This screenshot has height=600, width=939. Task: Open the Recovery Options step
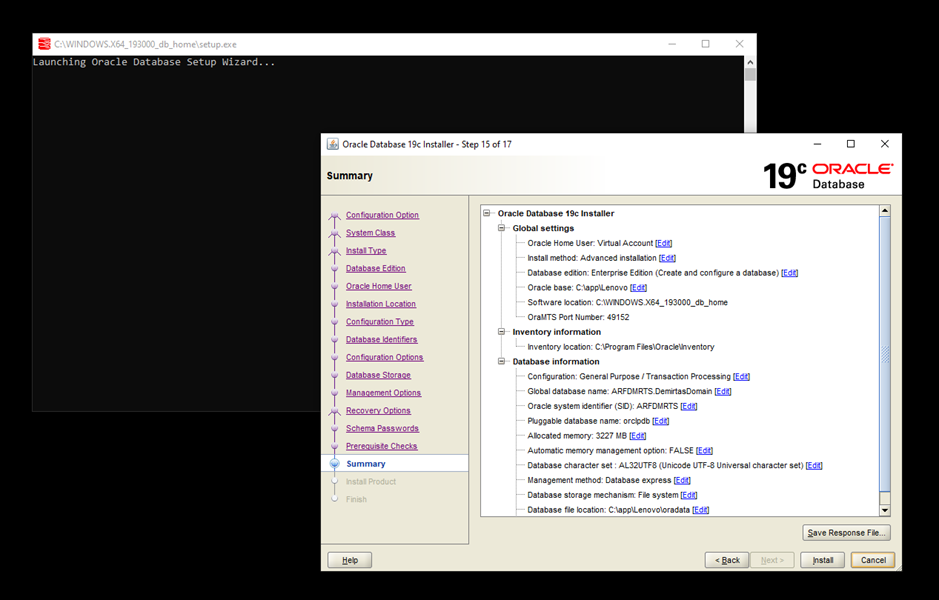pos(378,411)
